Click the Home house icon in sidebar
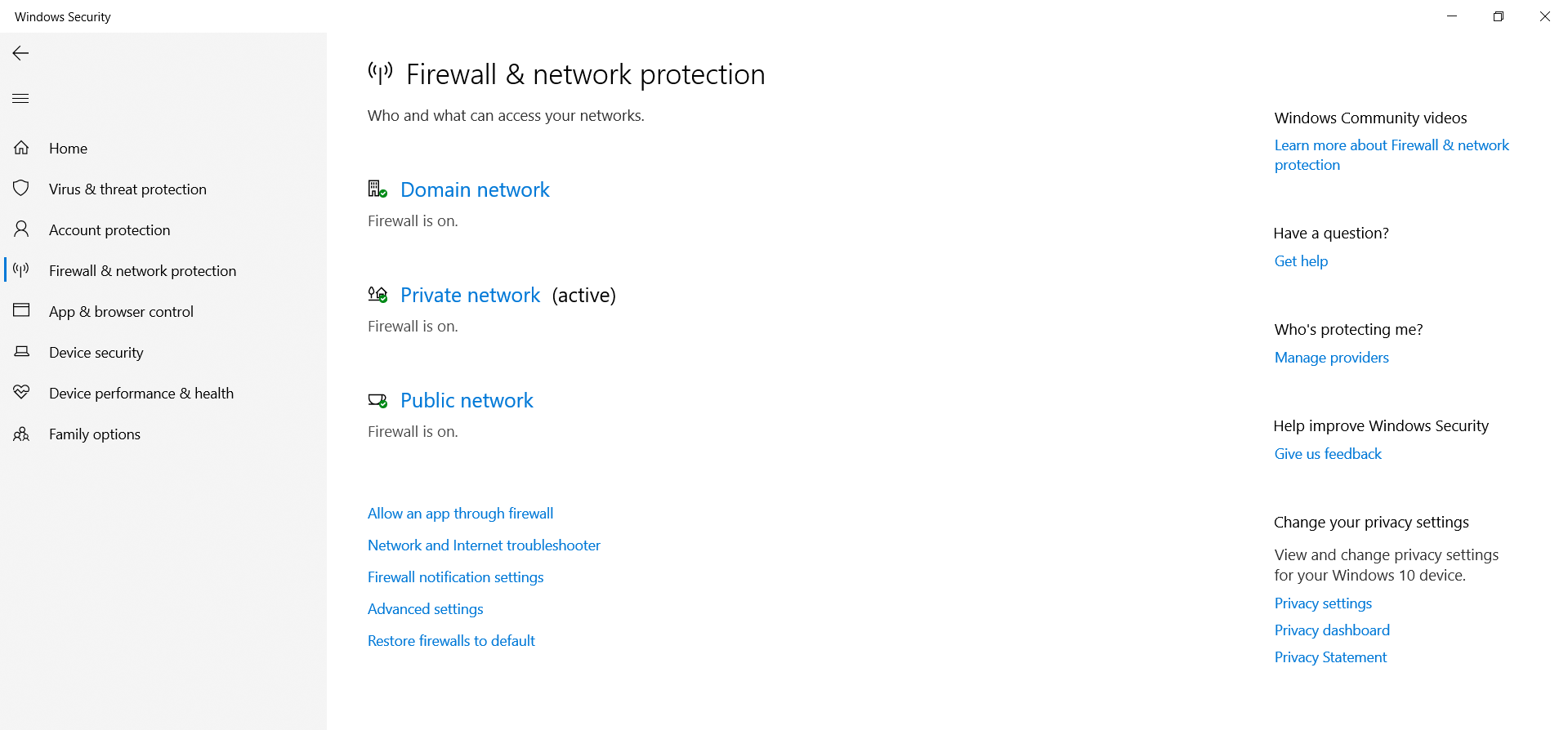This screenshot has height=730, width=1568. [21, 148]
